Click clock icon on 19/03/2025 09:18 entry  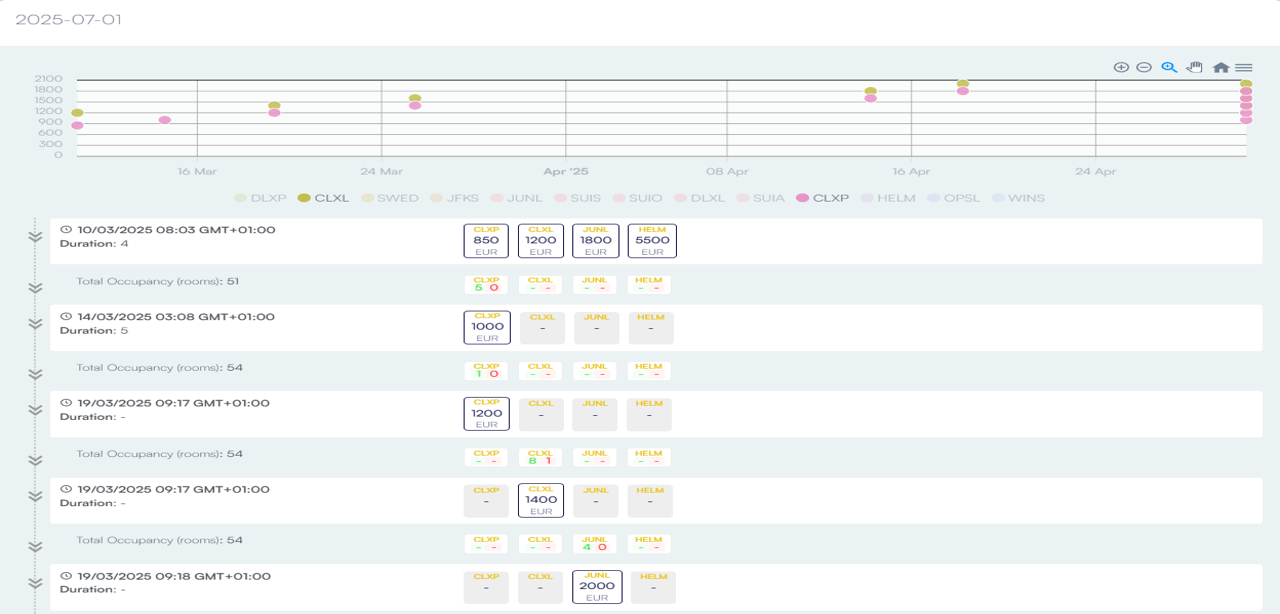[66, 576]
